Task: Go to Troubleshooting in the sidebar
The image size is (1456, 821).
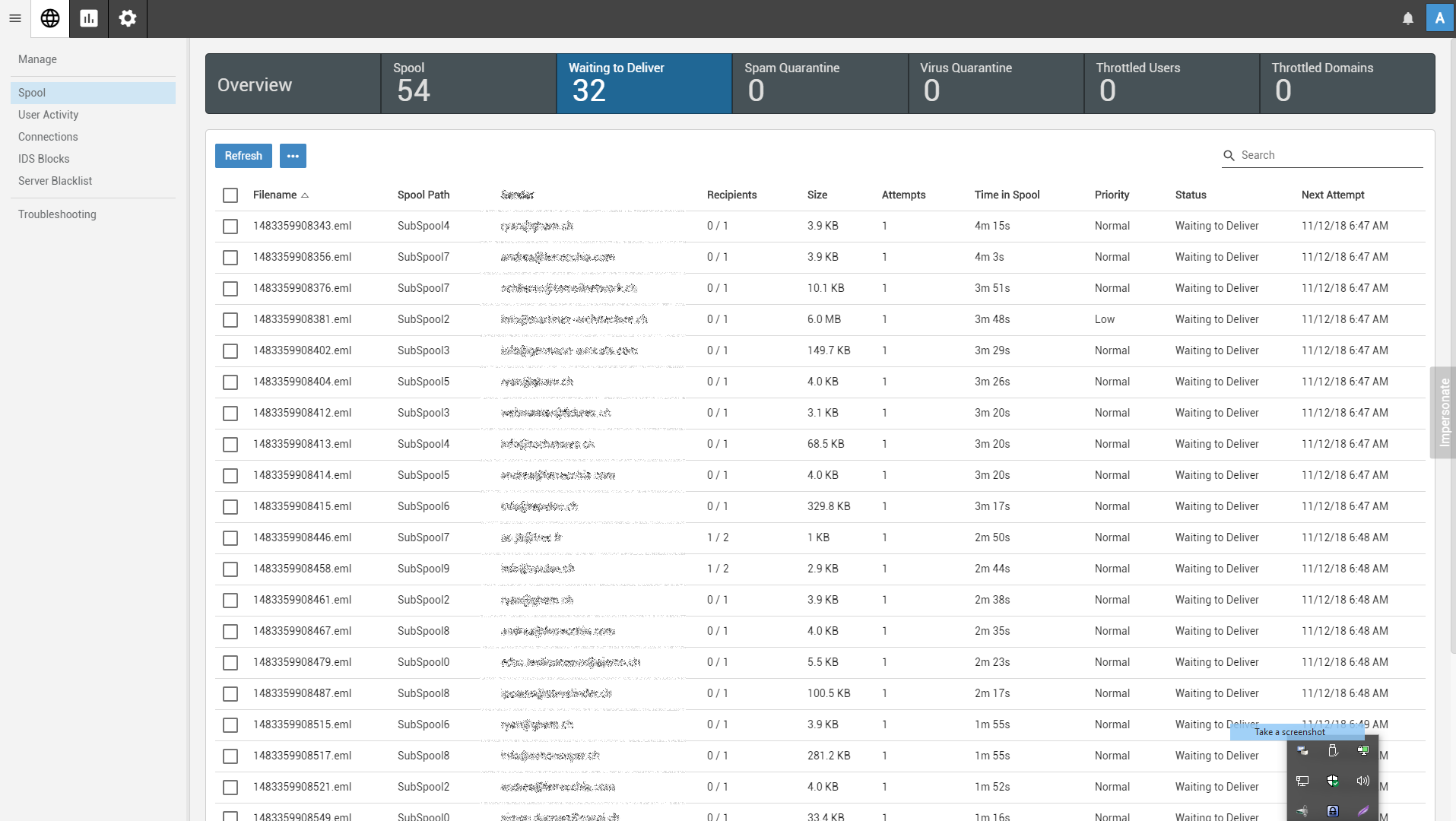Action: (57, 214)
